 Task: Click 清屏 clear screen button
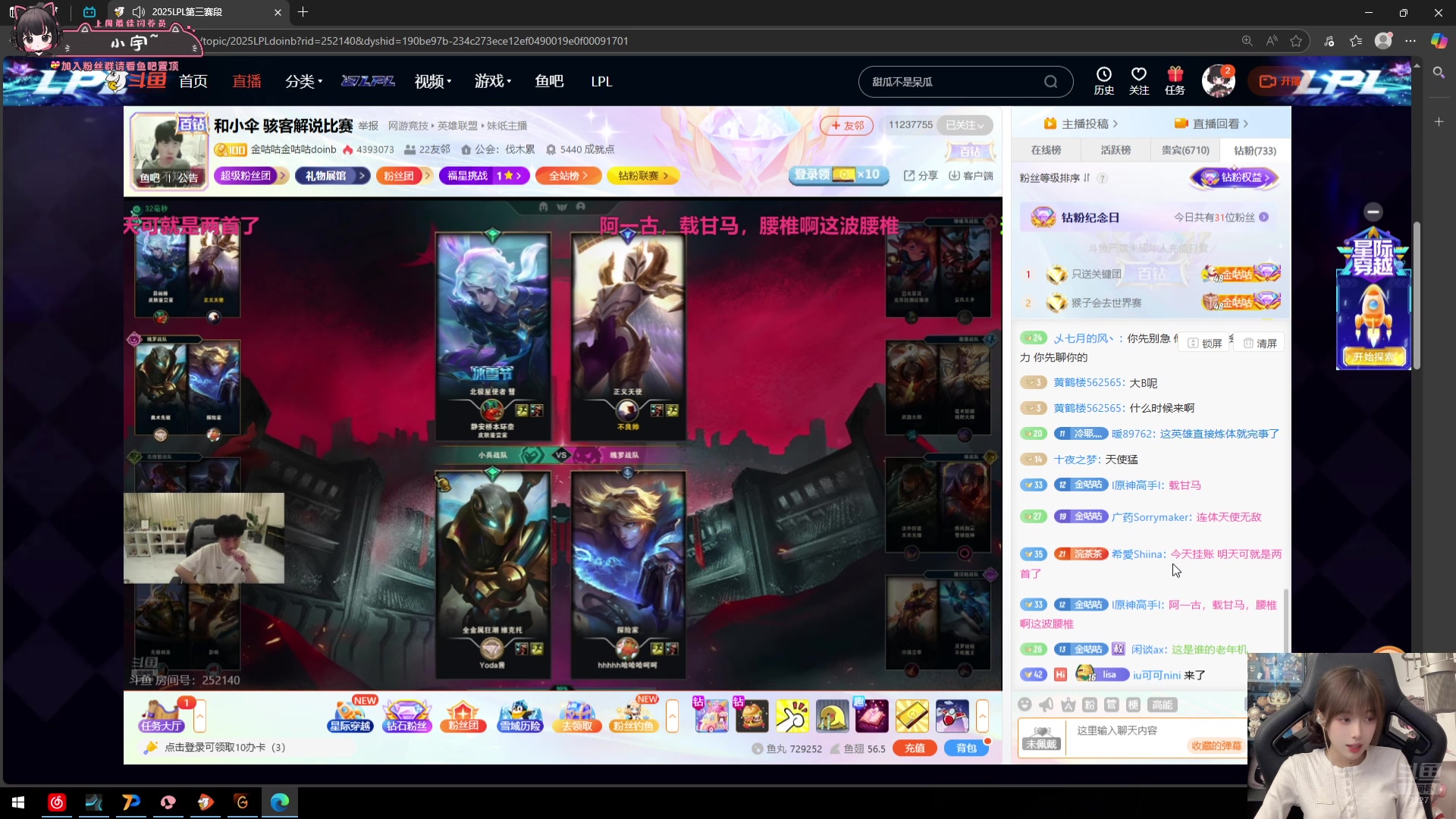(x=1260, y=343)
